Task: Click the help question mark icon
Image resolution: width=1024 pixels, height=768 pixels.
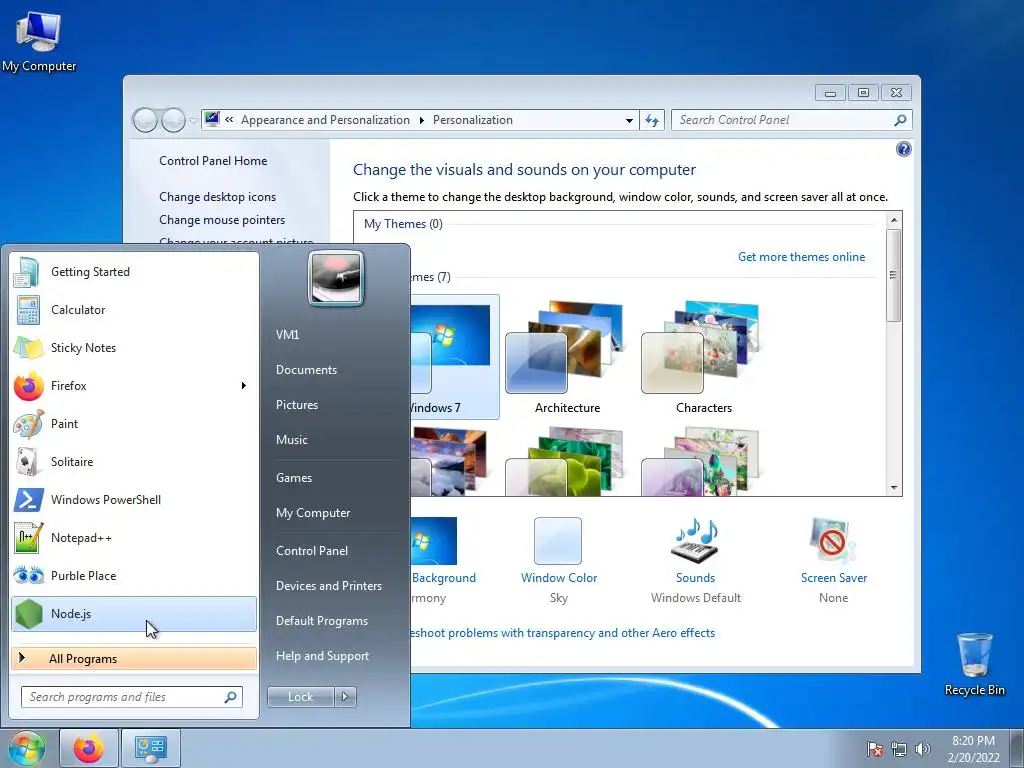Action: [903, 150]
